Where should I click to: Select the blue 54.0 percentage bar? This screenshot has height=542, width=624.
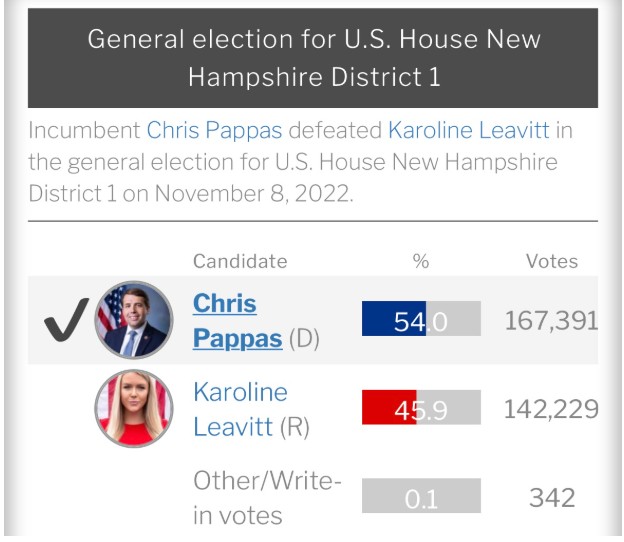[421, 319]
